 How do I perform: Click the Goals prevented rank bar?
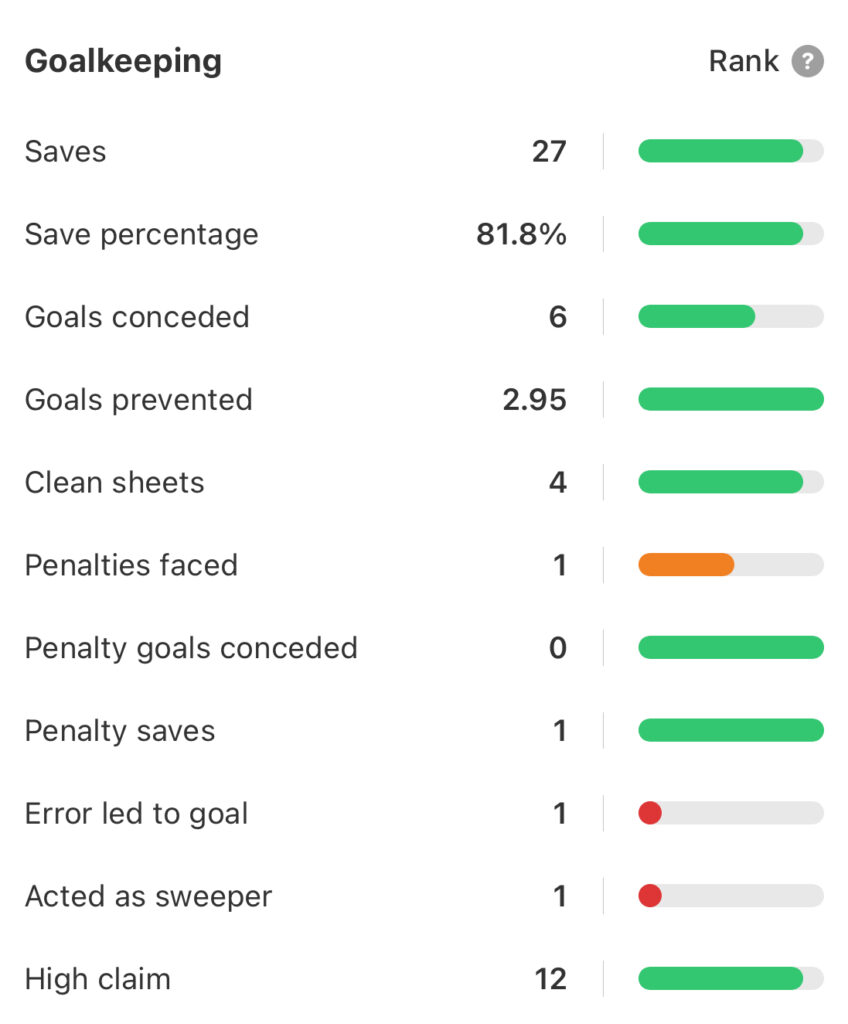point(731,400)
